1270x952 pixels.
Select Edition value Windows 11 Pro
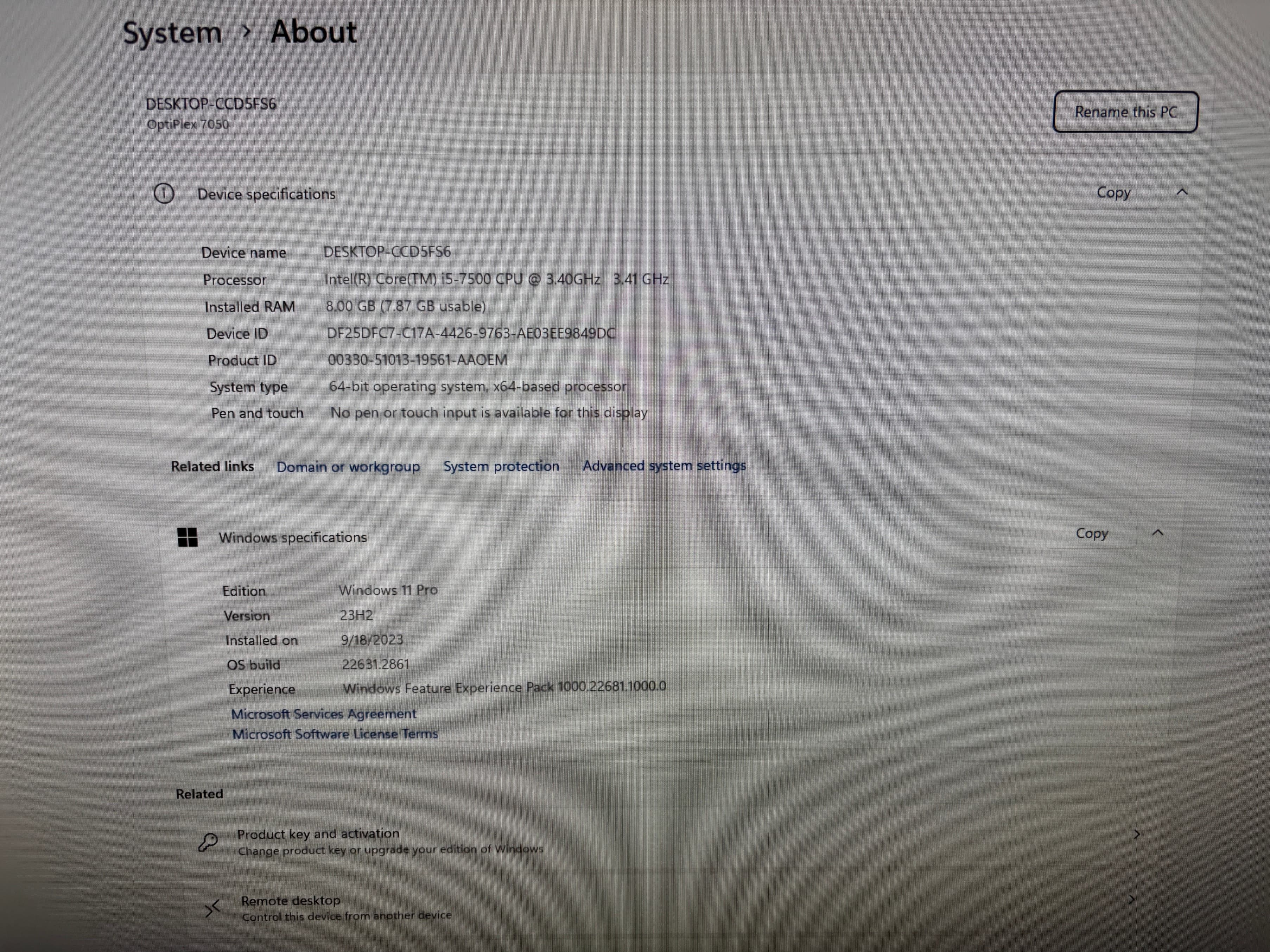388,590
